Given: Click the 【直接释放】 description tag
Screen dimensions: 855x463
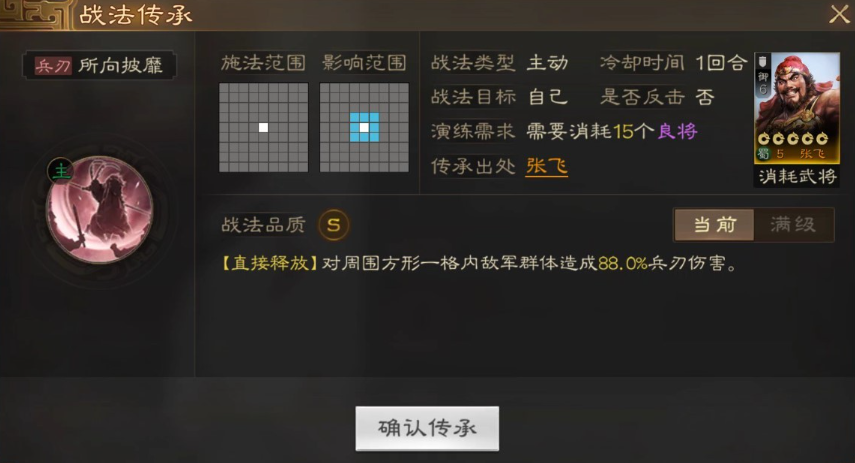Looking at the screenshot, I should [270, 263].
